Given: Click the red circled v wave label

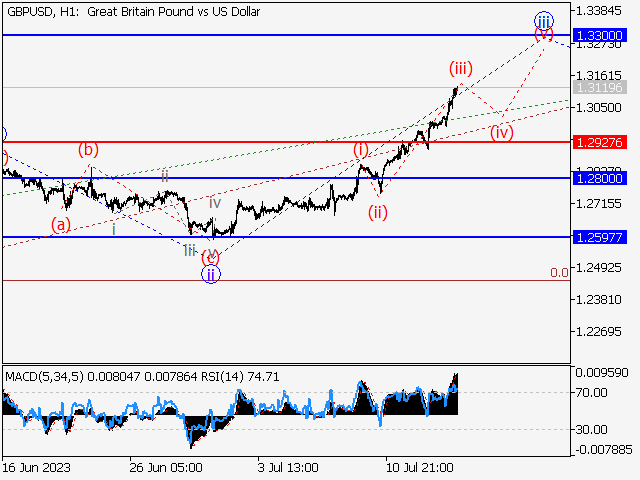Looking at the screenshot, I should (544, 33).
